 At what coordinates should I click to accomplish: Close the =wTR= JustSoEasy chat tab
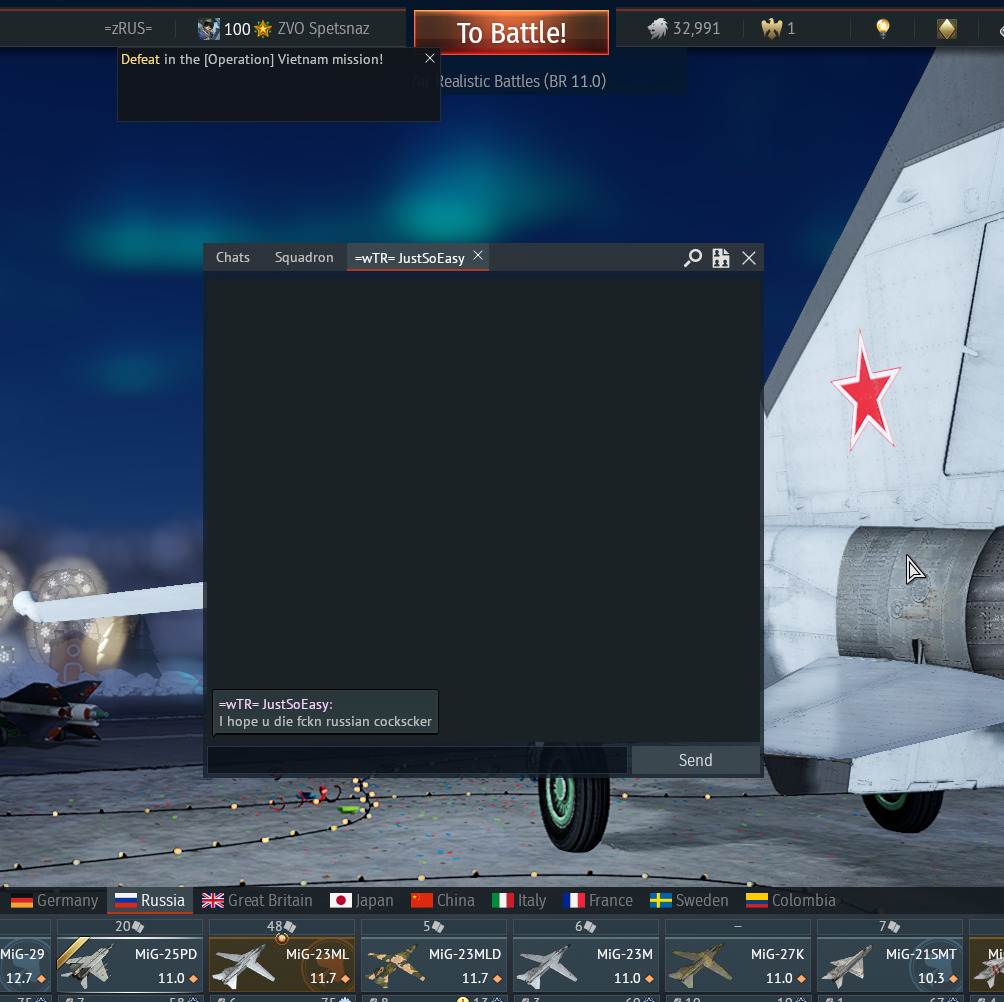pyautogui.click(x=478, y=256)
